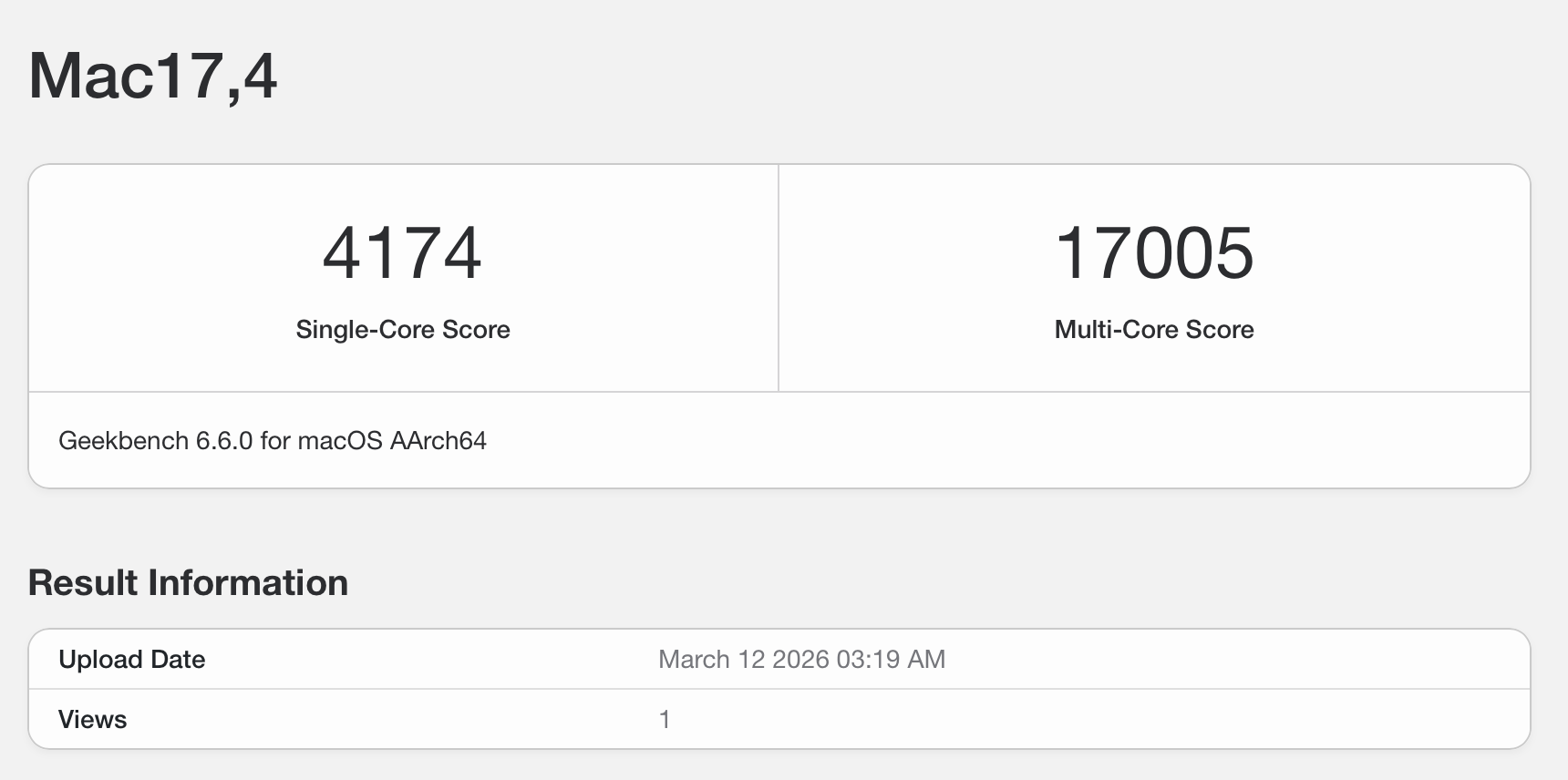Click the AM text in upload time
The width and height of the screenshot is (1568, 780).
coord(926,660)
